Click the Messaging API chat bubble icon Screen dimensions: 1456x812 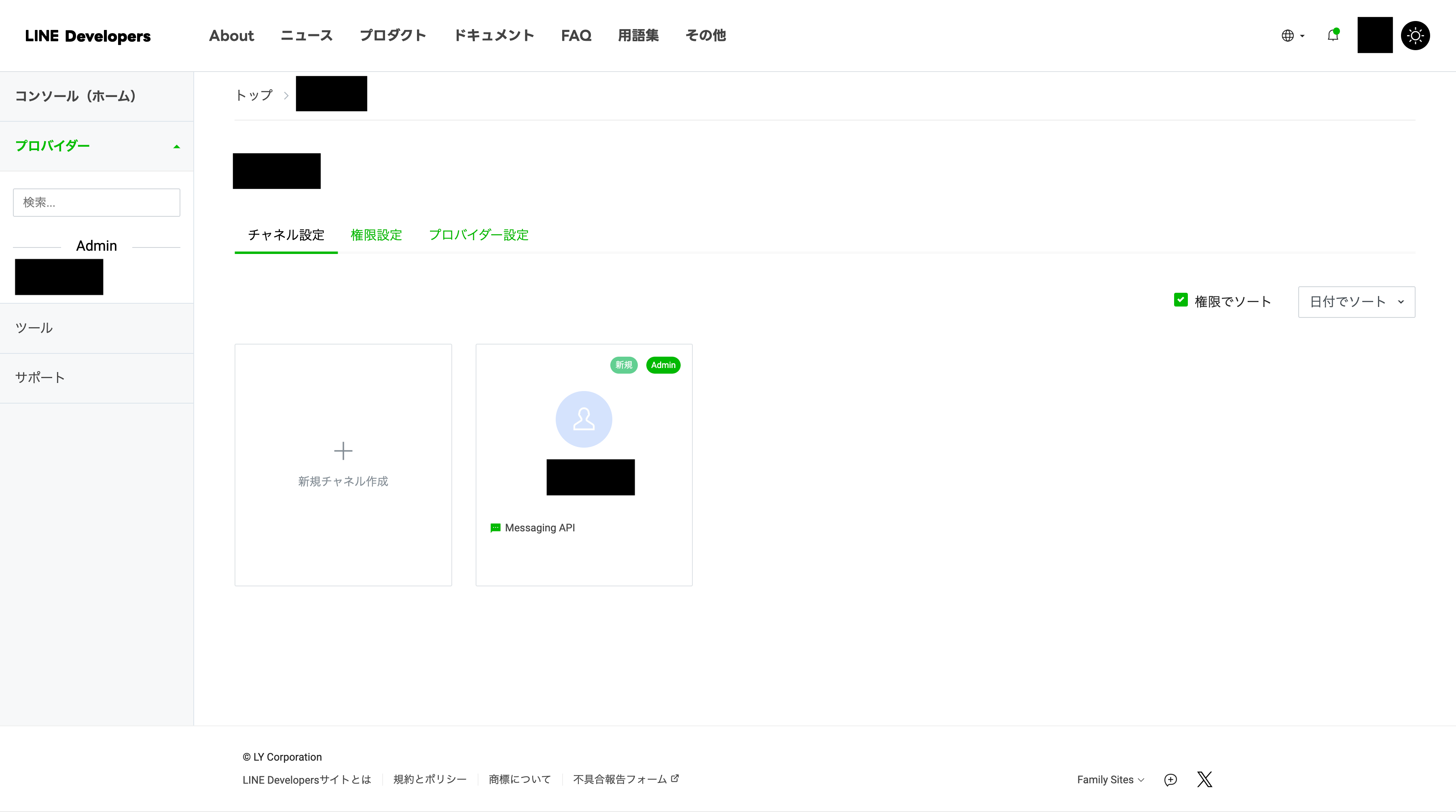(x=496, y=528)
